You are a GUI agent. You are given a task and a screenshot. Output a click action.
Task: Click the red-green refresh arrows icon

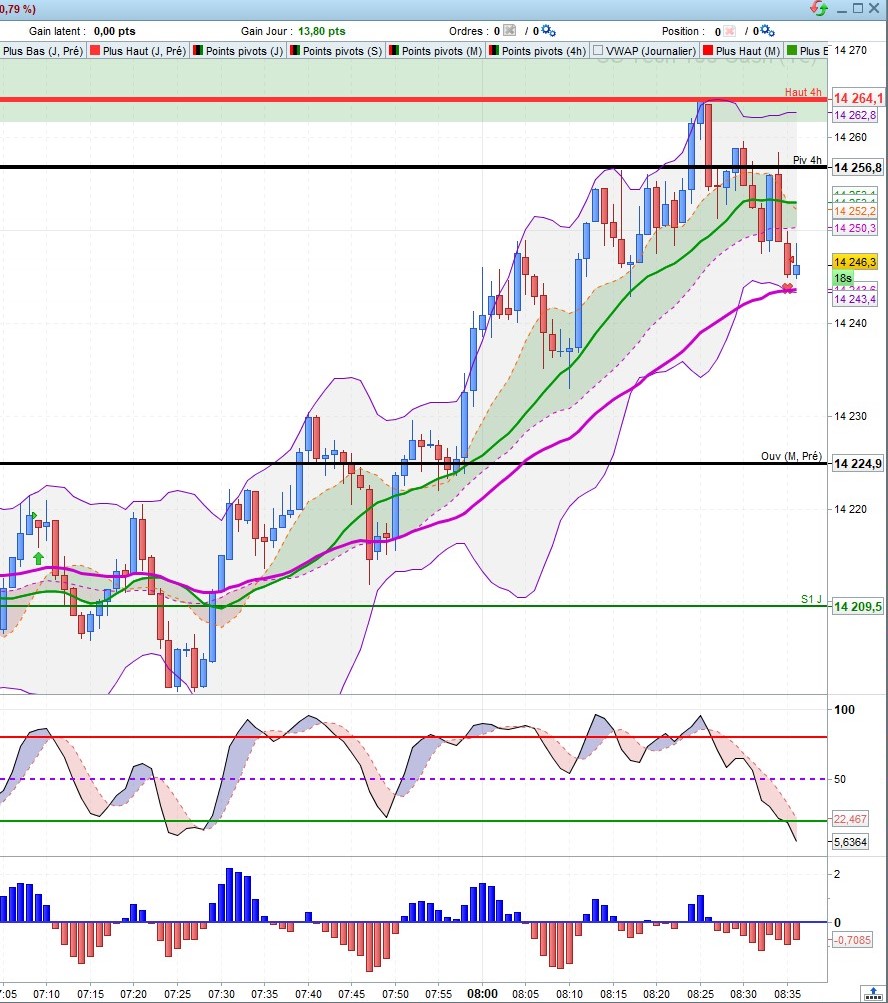(818, 8)
